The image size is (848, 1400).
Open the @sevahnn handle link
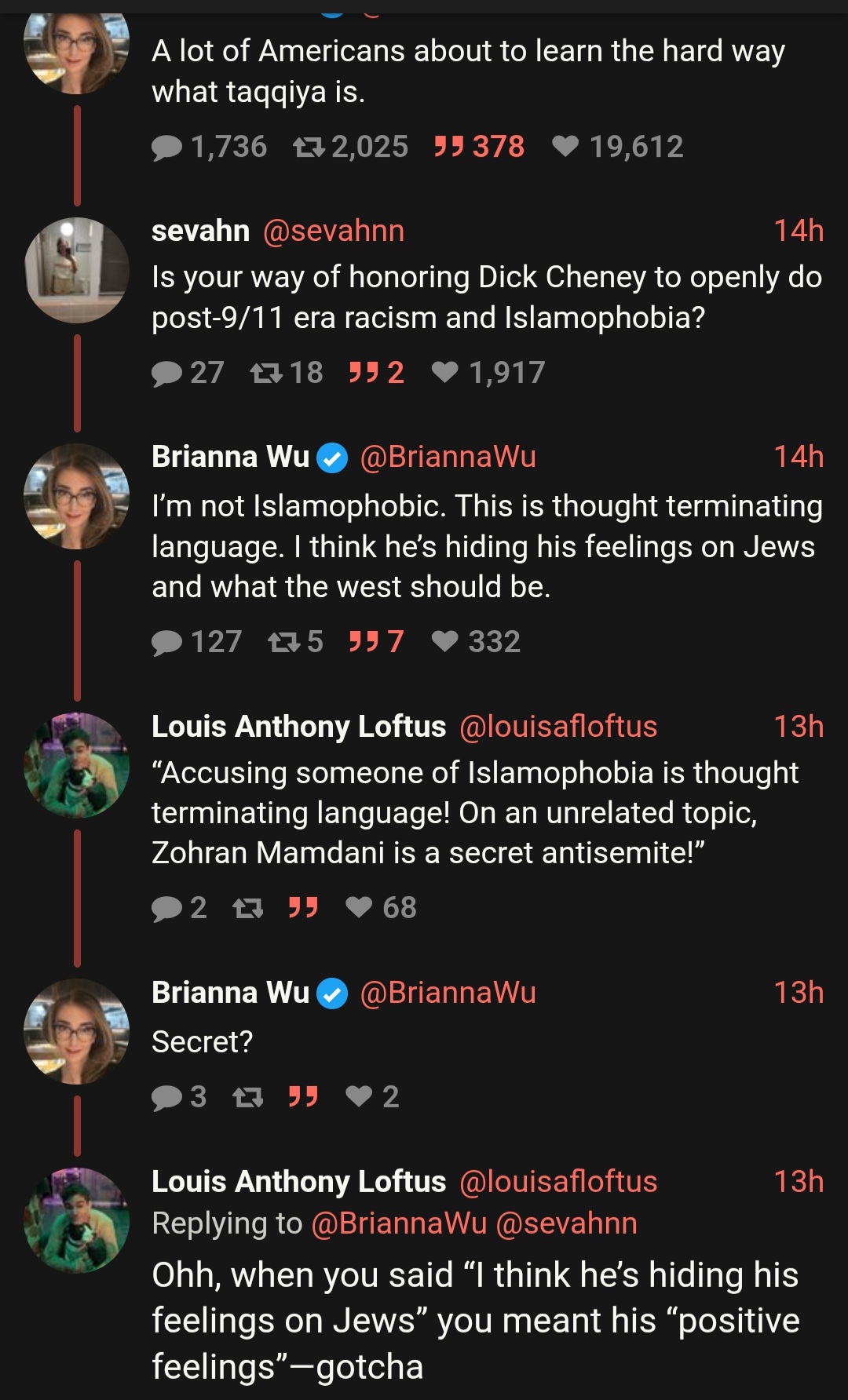334,231
